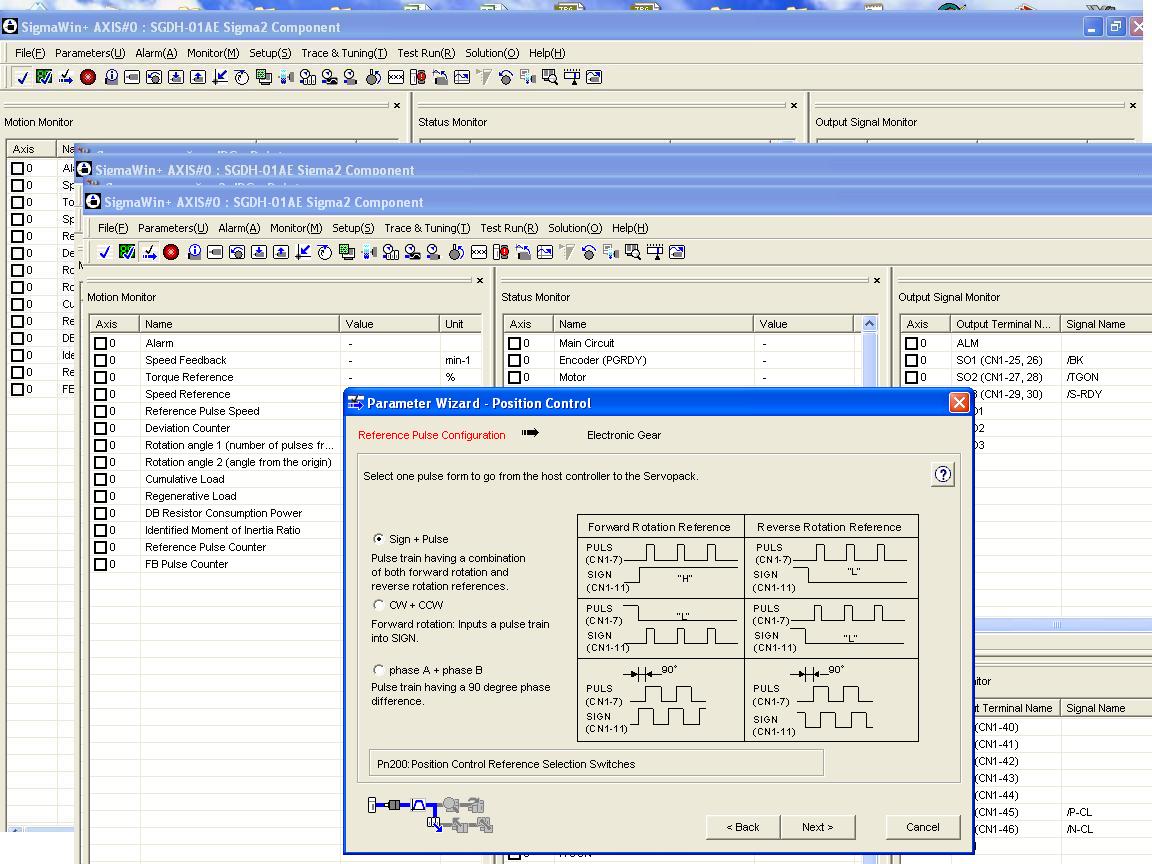The width and height of the screenshot is (1152, 864).
Task: Close the Parameter Wizard dialog with the red X
Action: tap(959, 403)
